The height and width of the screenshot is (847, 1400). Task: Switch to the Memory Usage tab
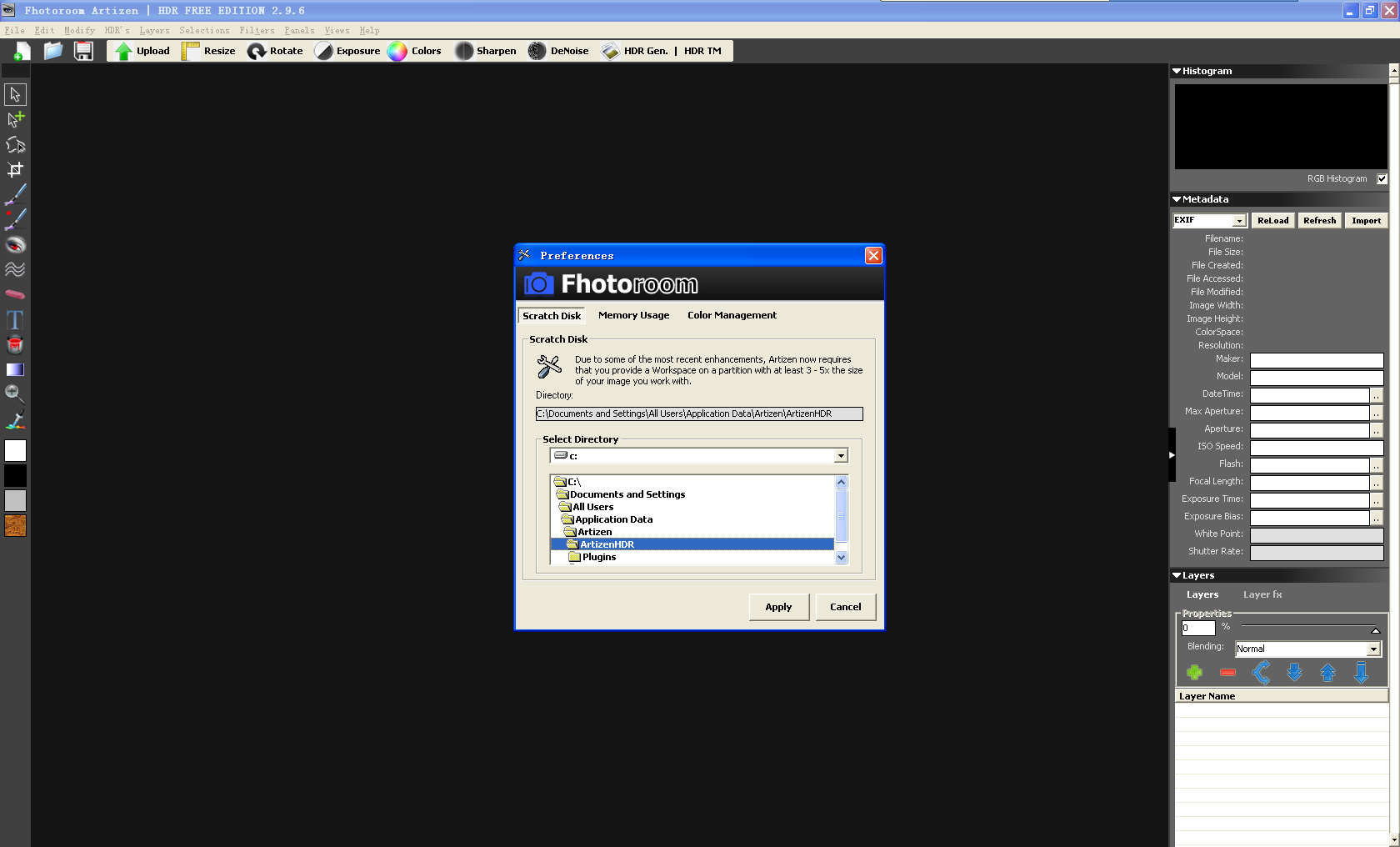tap(633, 315)
